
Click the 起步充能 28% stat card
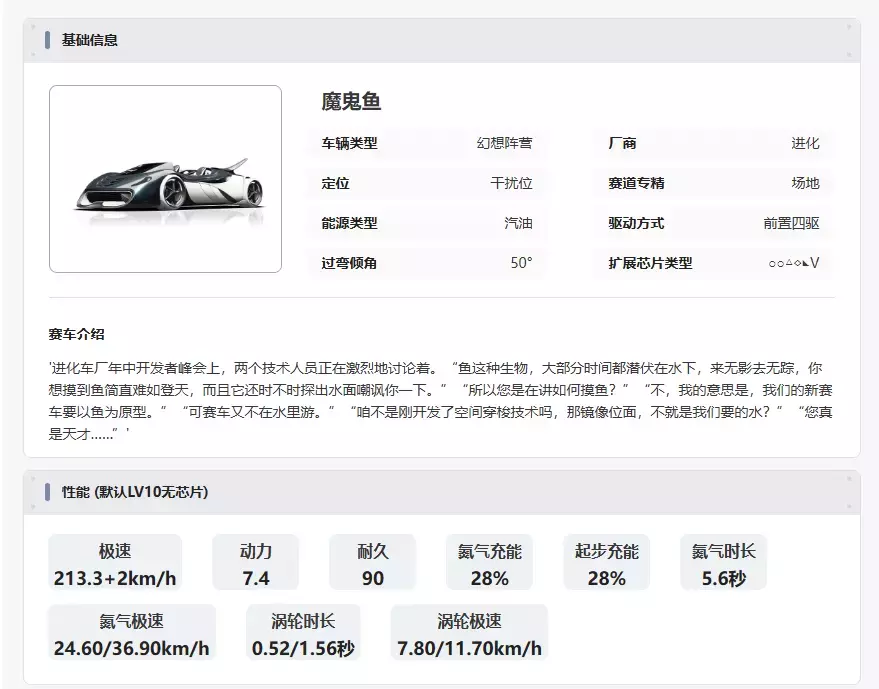point(606,564)
